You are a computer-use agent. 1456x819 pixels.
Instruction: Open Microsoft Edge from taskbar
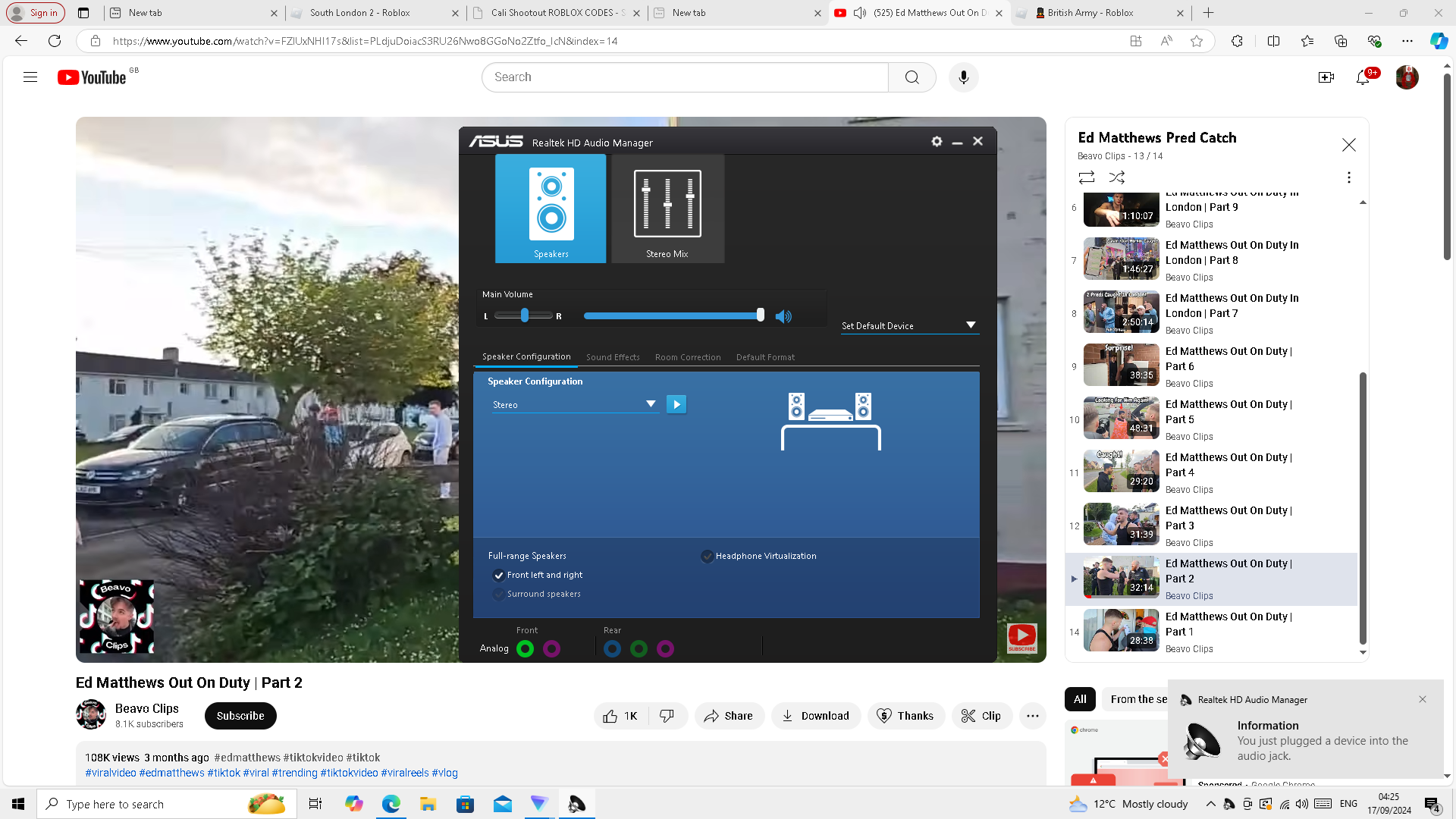[391, 804]
